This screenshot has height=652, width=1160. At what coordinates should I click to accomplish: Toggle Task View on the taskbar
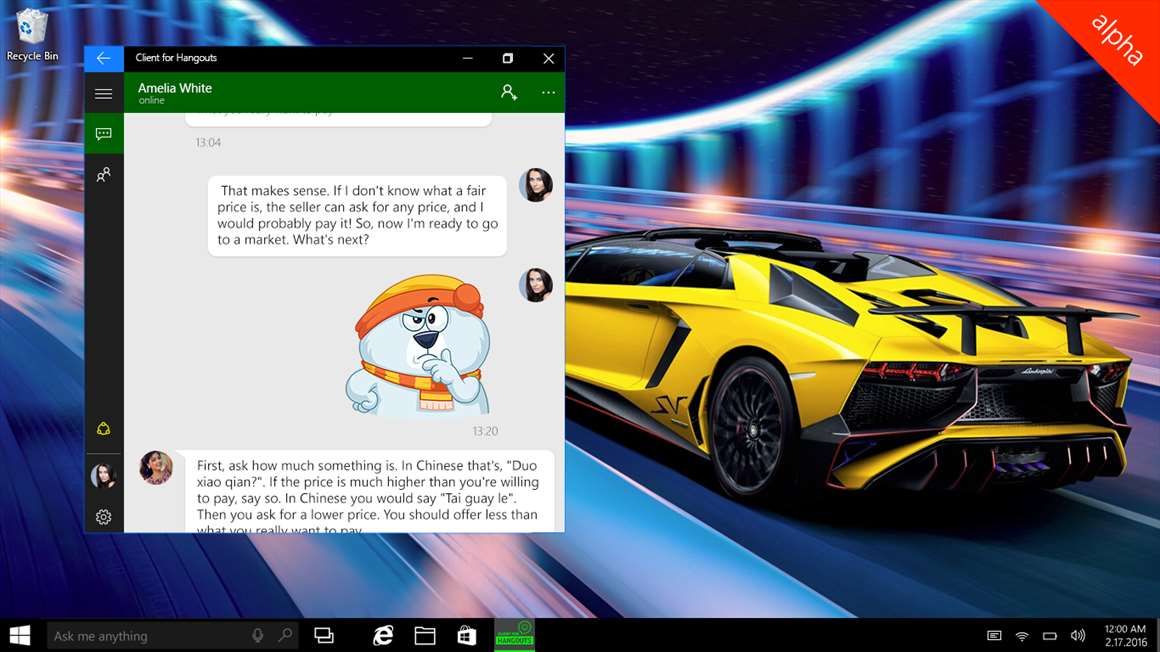324,634
